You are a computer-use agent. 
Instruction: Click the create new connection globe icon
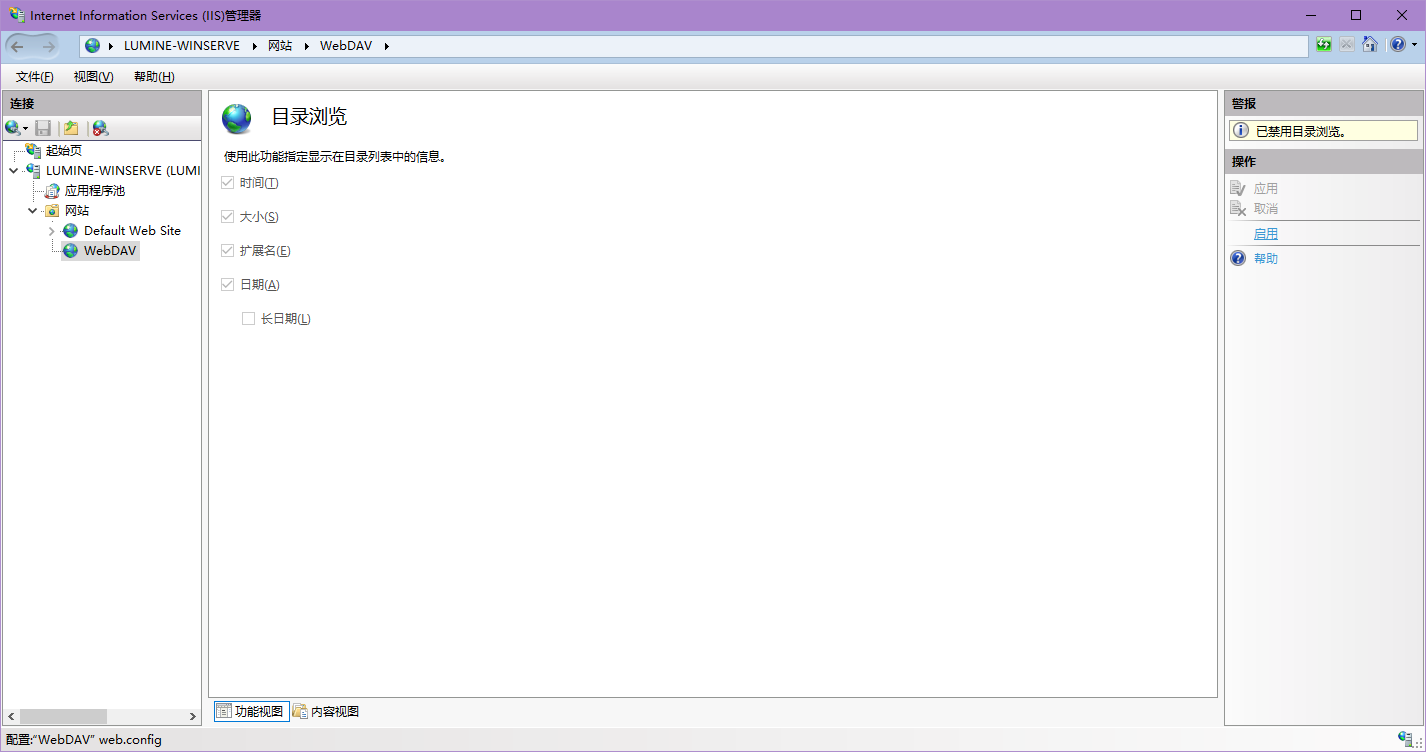click(12, 128)
